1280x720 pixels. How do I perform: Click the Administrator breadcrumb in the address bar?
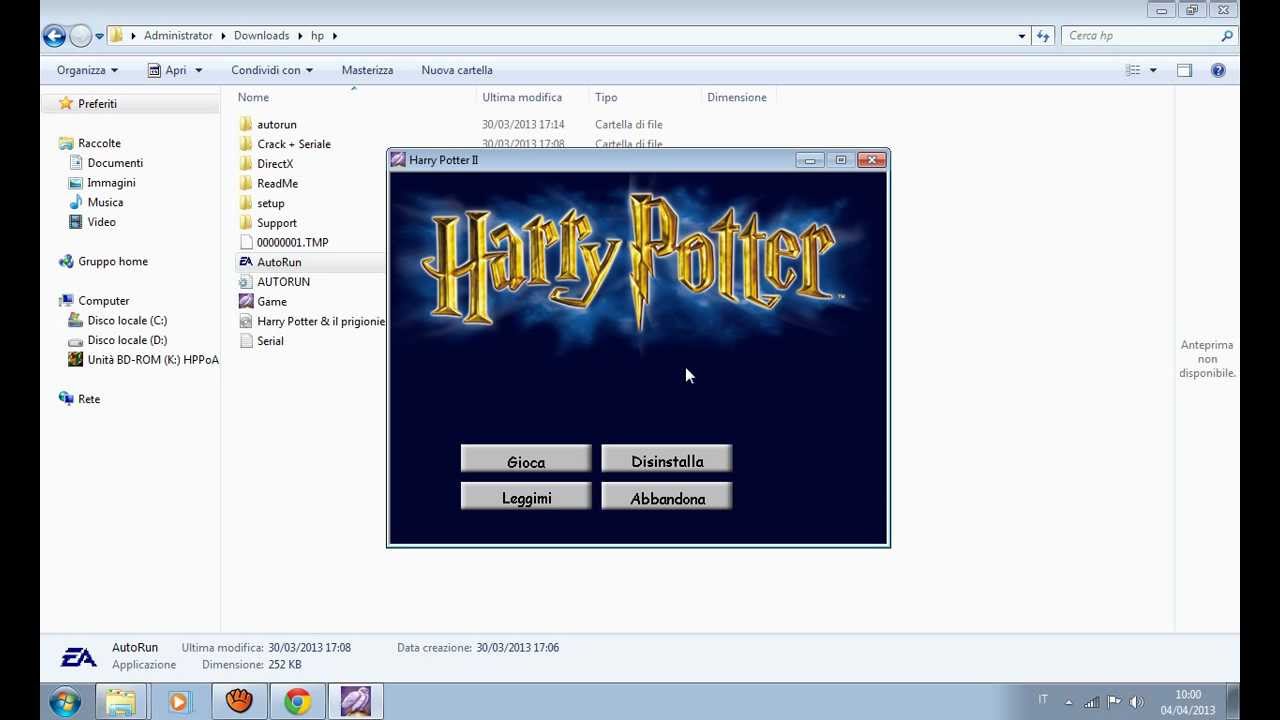pos(178,35)
